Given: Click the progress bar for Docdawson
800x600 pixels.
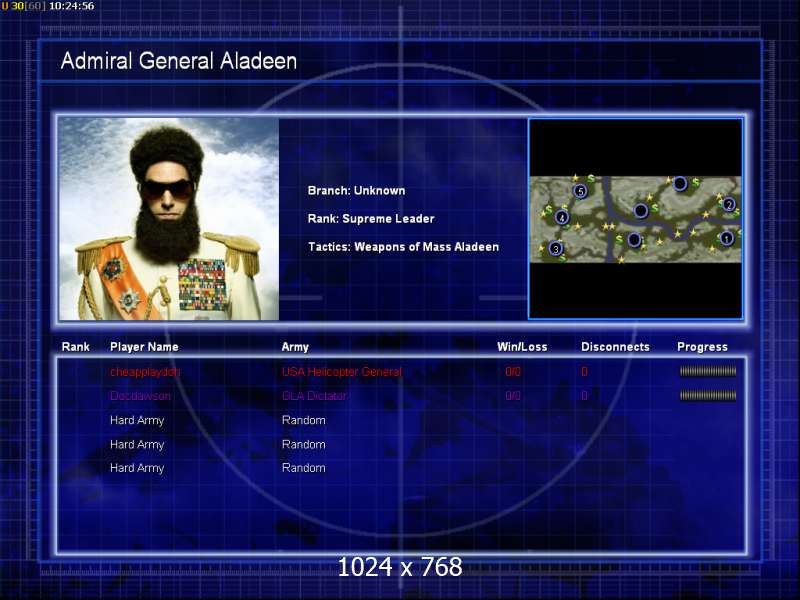Looking at the screenshot, I should point(708,395).
